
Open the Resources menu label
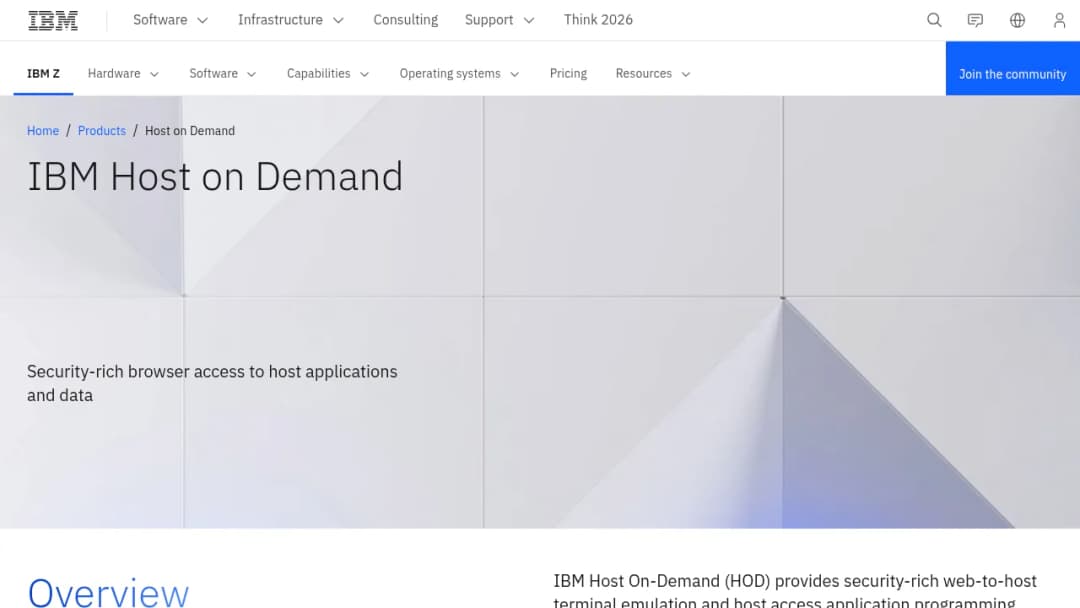point(643,74)
